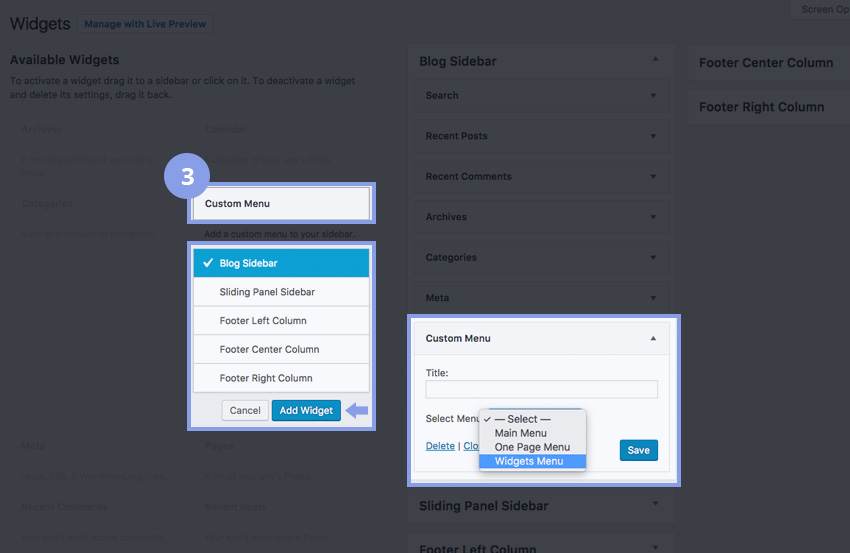Save the Custom Menu widget
This screenshot has height=553, width=850.
pos(638,450)
